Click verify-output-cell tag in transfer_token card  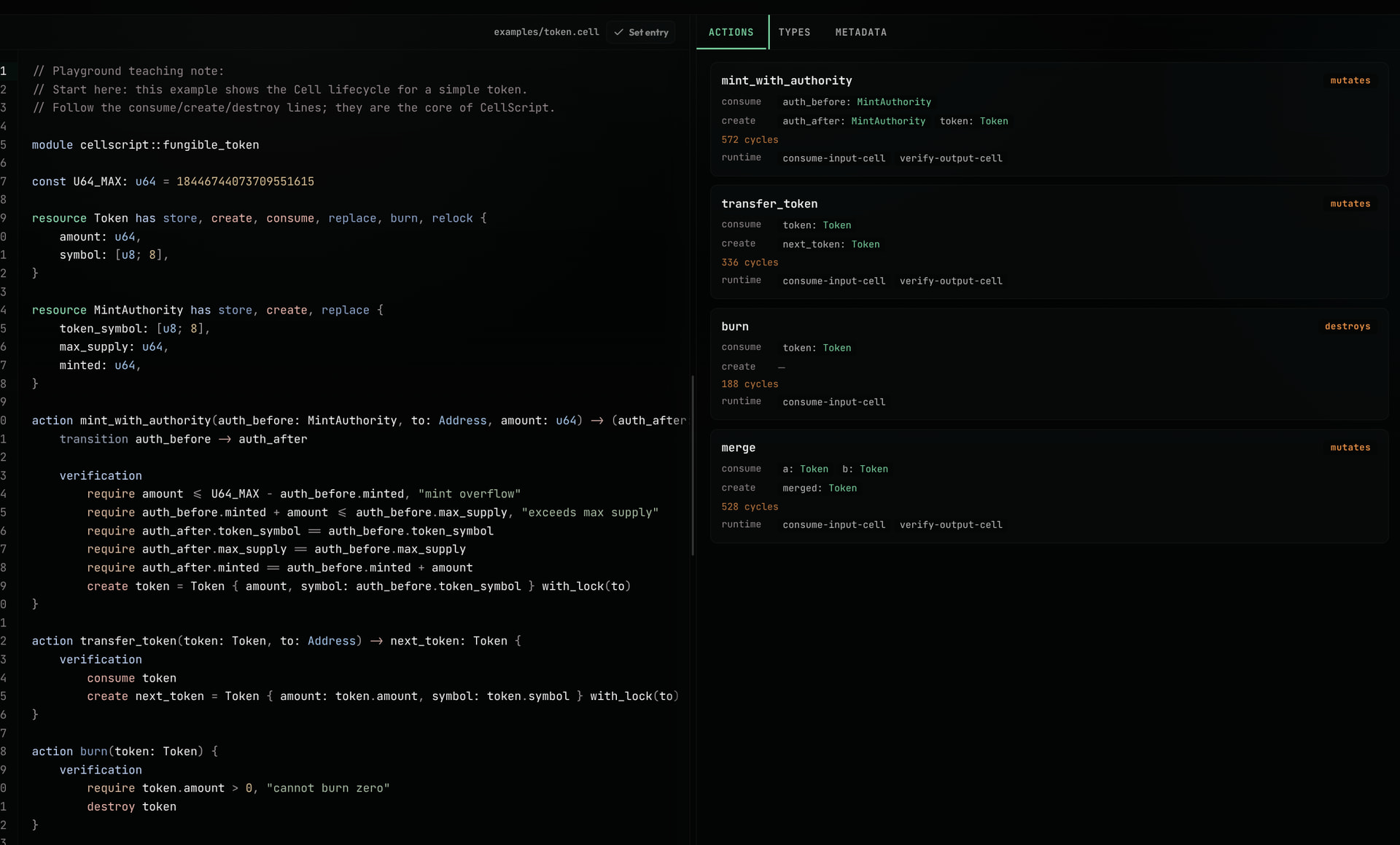tap(951, 281)
